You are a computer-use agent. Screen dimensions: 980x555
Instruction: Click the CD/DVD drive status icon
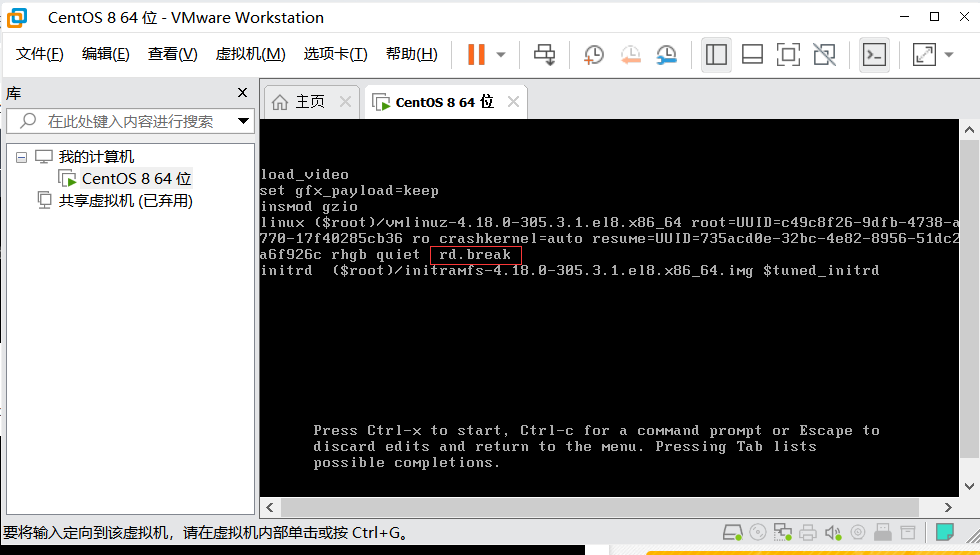point(758,532)
